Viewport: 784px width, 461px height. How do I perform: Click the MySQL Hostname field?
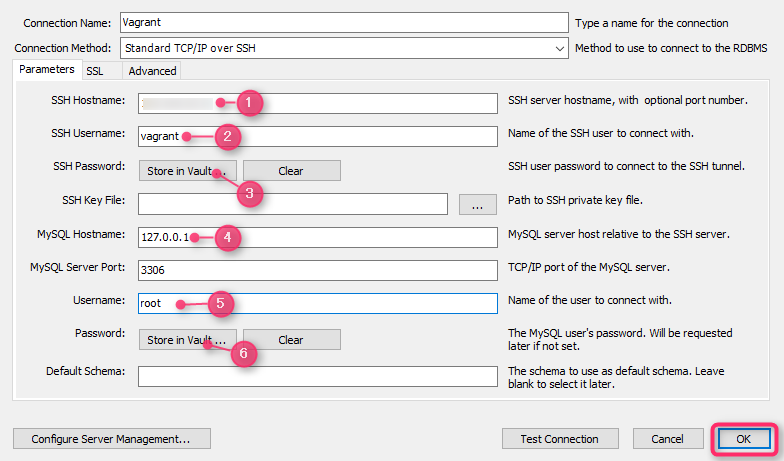(x=318, y=237)
